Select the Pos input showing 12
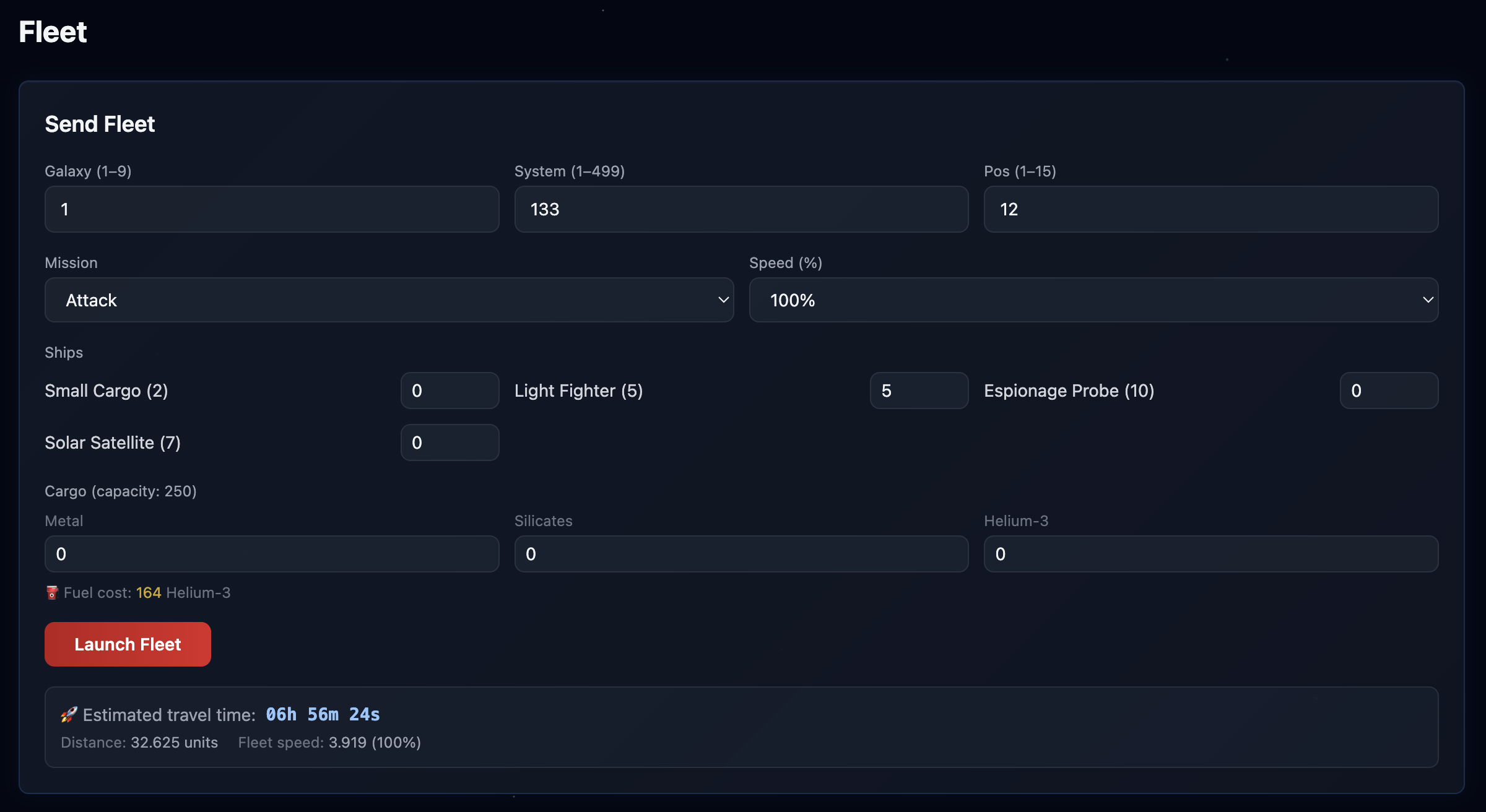The height and width of the screenshot is (812, 1486). pyautogui.click(x=1210, y=209)
